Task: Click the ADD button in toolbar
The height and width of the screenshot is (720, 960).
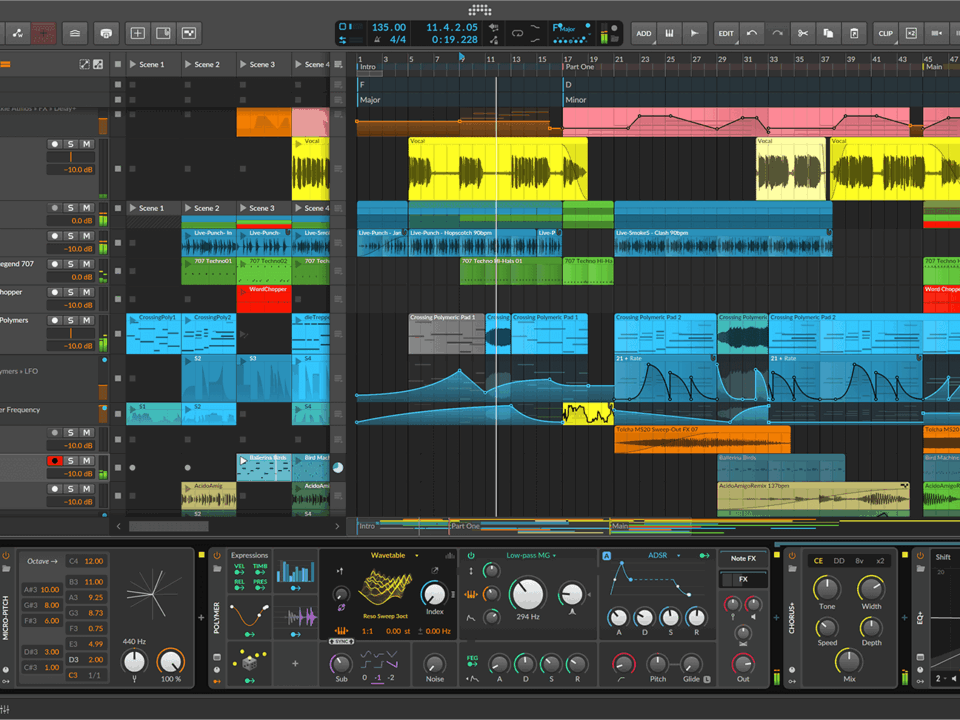Action: (644, 33)
